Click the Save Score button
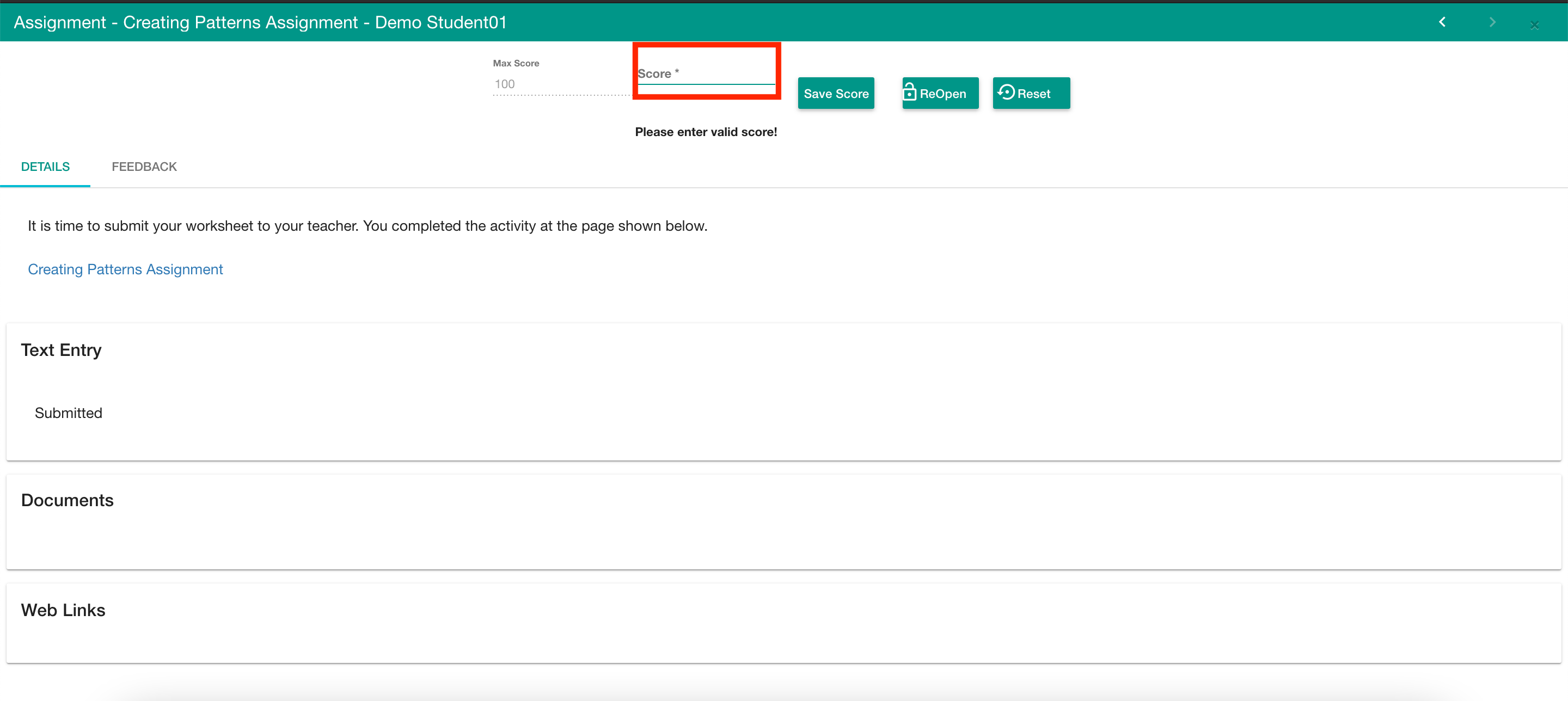The height and width of the screenshot is (701, 1568). pos(836,94)
